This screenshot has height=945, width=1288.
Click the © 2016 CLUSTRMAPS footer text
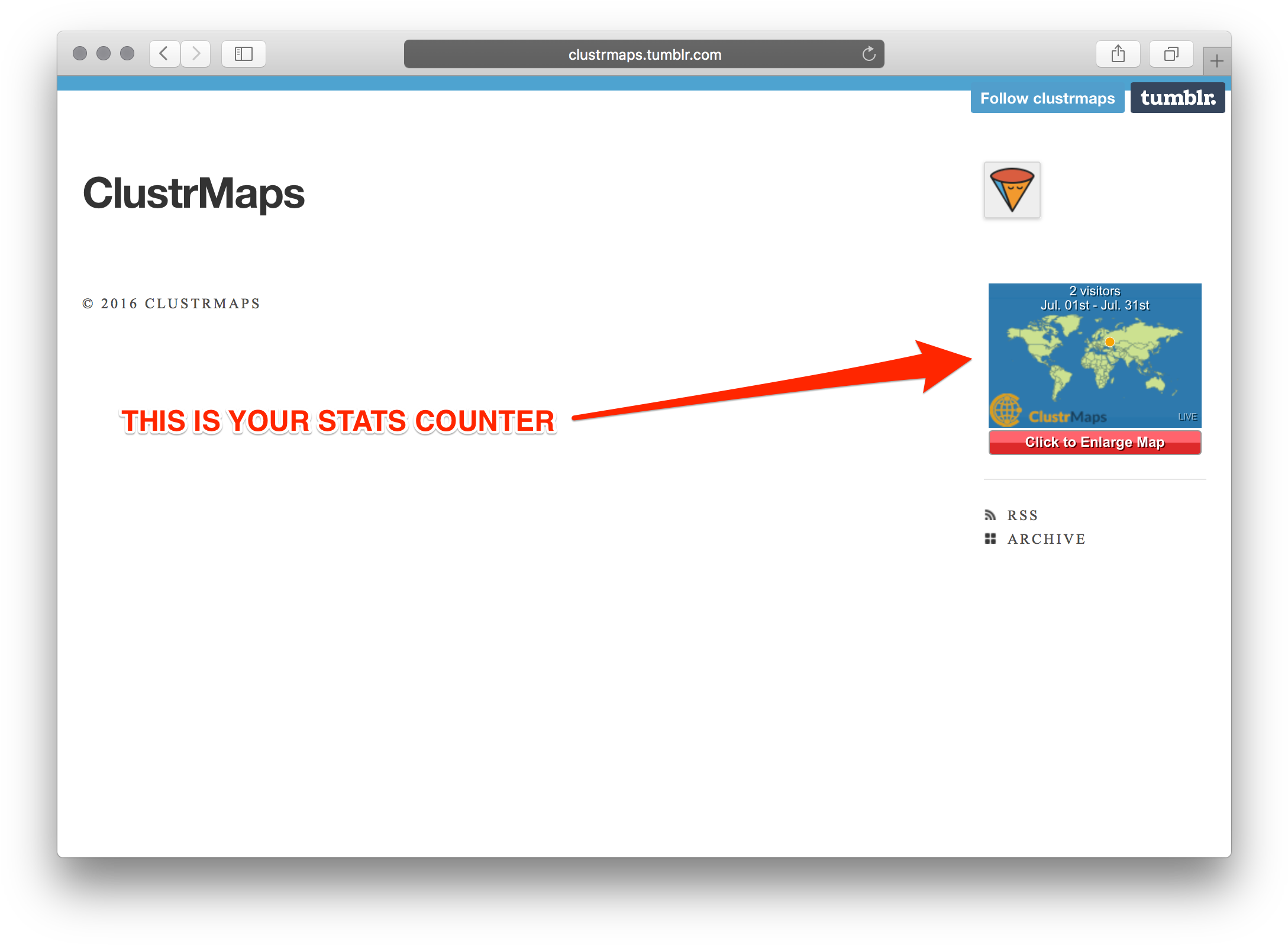pos(172,304)
